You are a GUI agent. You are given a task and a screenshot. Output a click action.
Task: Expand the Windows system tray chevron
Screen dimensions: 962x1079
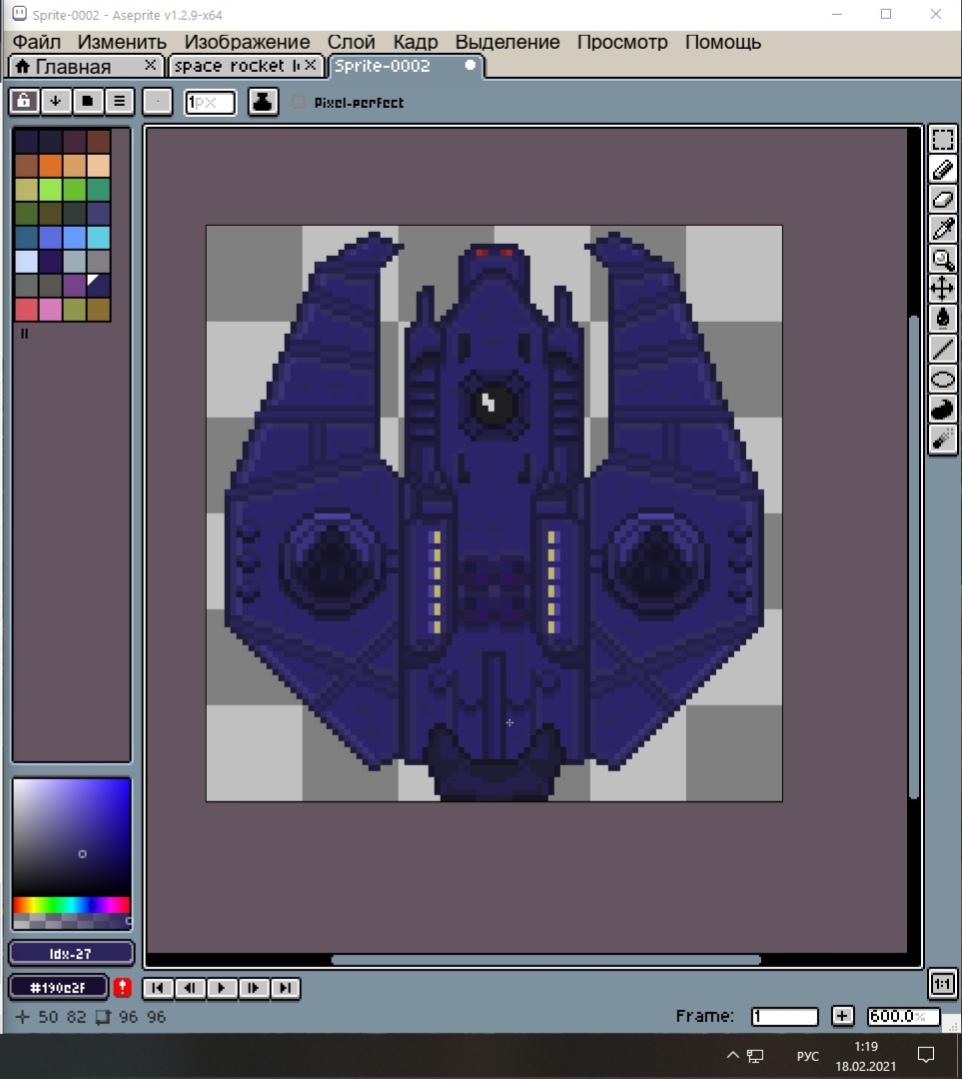coord(732,1055)
